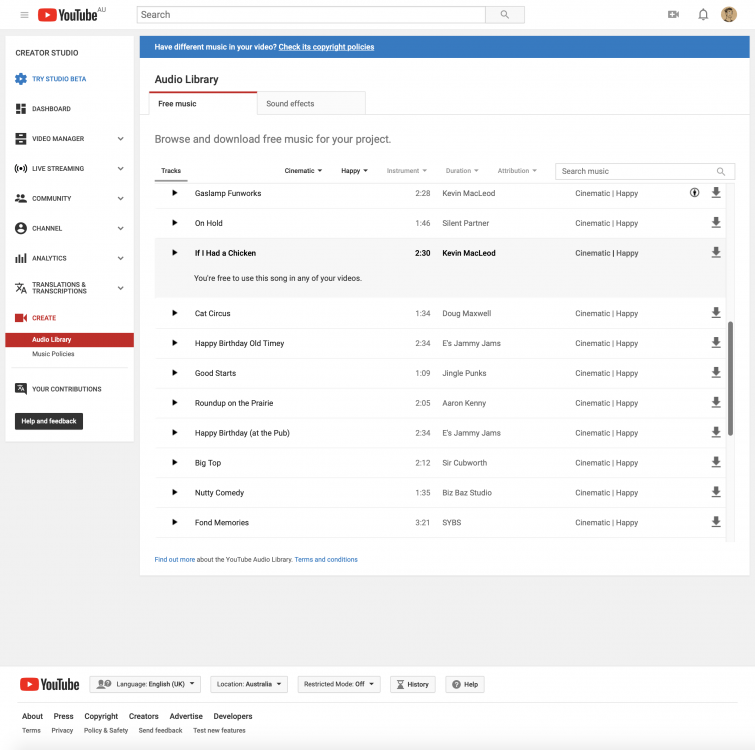Play the Cat Circus track

coord(175,313)
